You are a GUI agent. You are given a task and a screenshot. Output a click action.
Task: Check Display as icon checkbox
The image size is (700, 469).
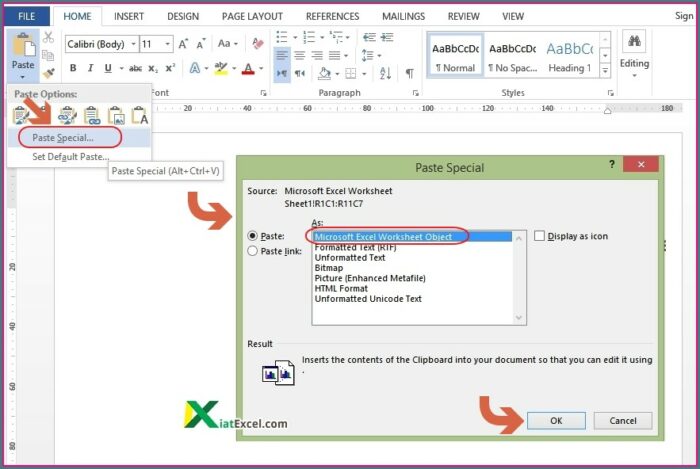[x=539, y=236]
